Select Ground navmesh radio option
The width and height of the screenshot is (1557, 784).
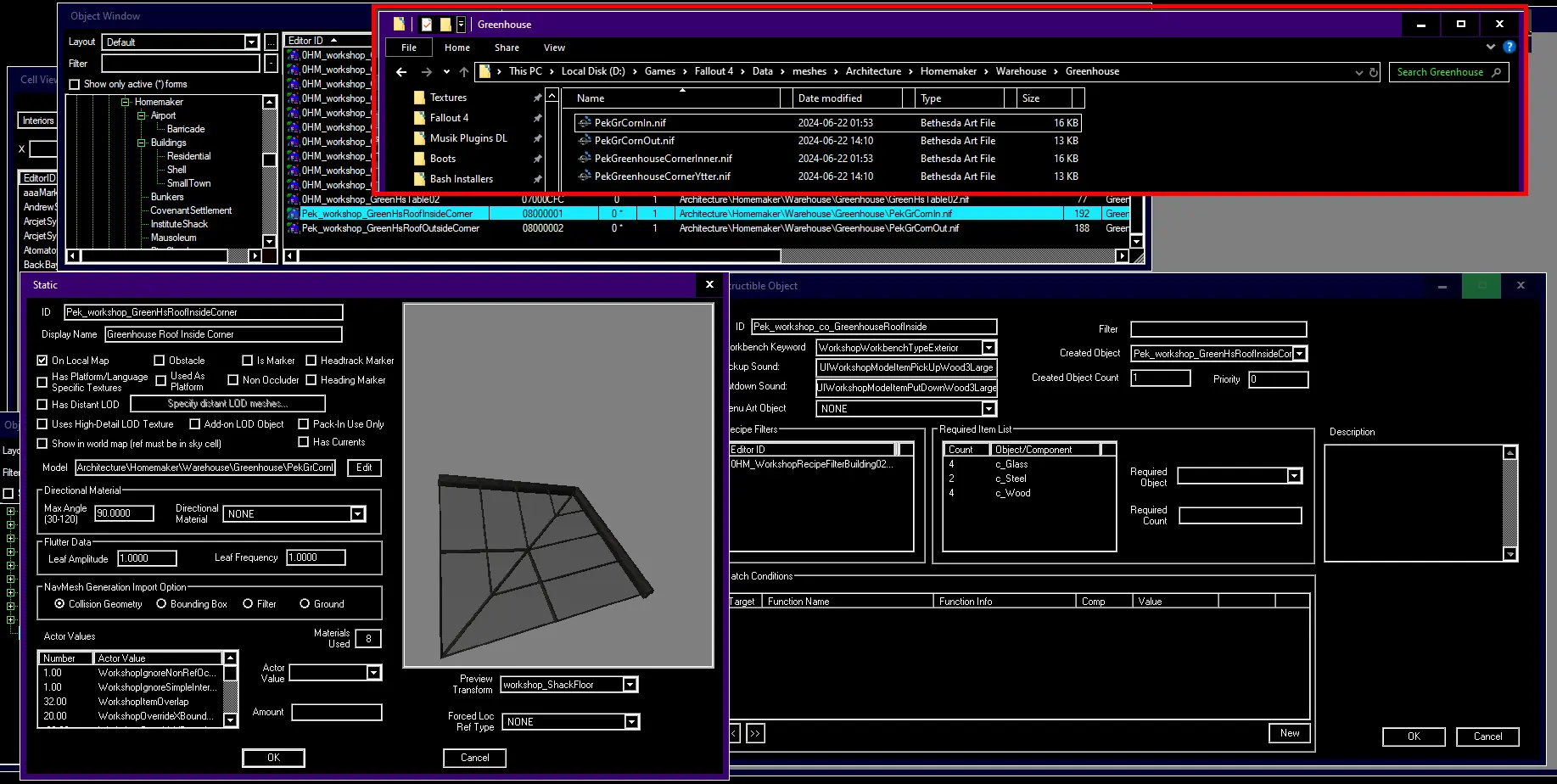coord(305,604)
